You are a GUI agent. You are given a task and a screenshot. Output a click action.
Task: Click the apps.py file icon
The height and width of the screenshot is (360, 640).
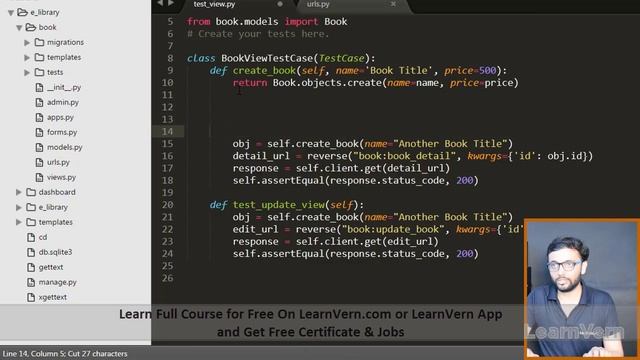coord(39,118)
